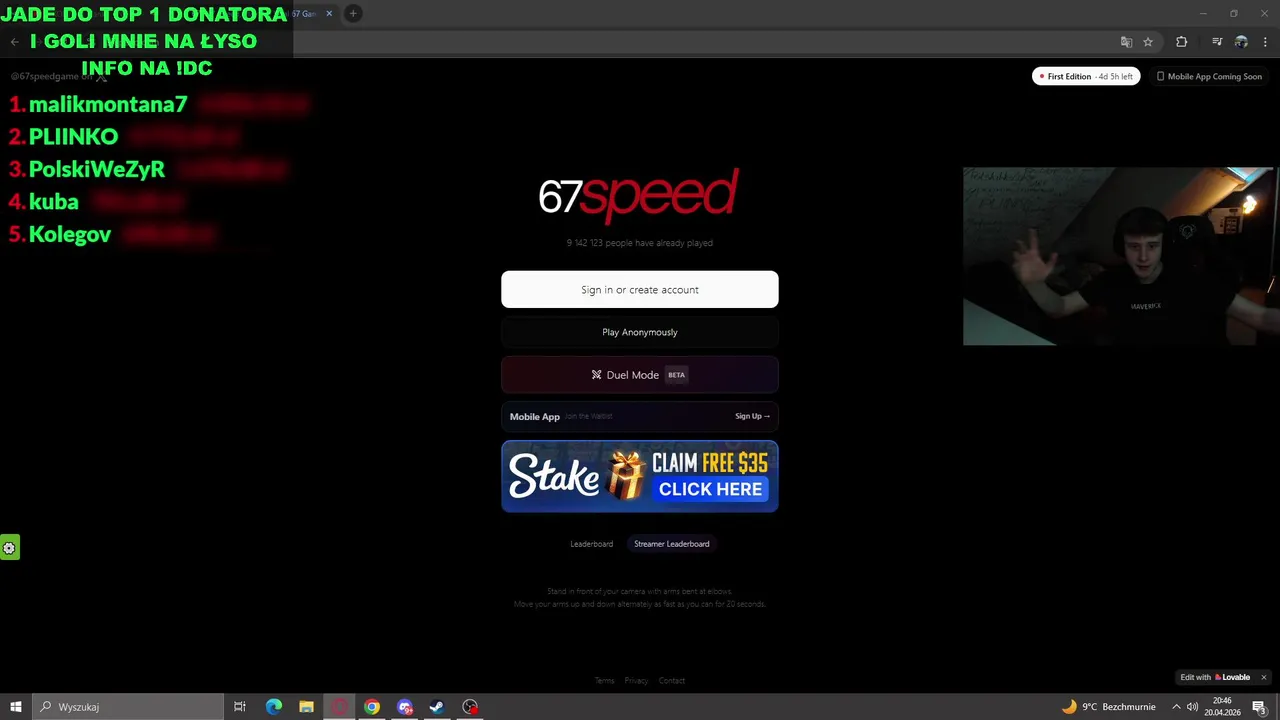1280x720 pixels.
Task: Select donor name Kolegov
Action: (70, 234)
